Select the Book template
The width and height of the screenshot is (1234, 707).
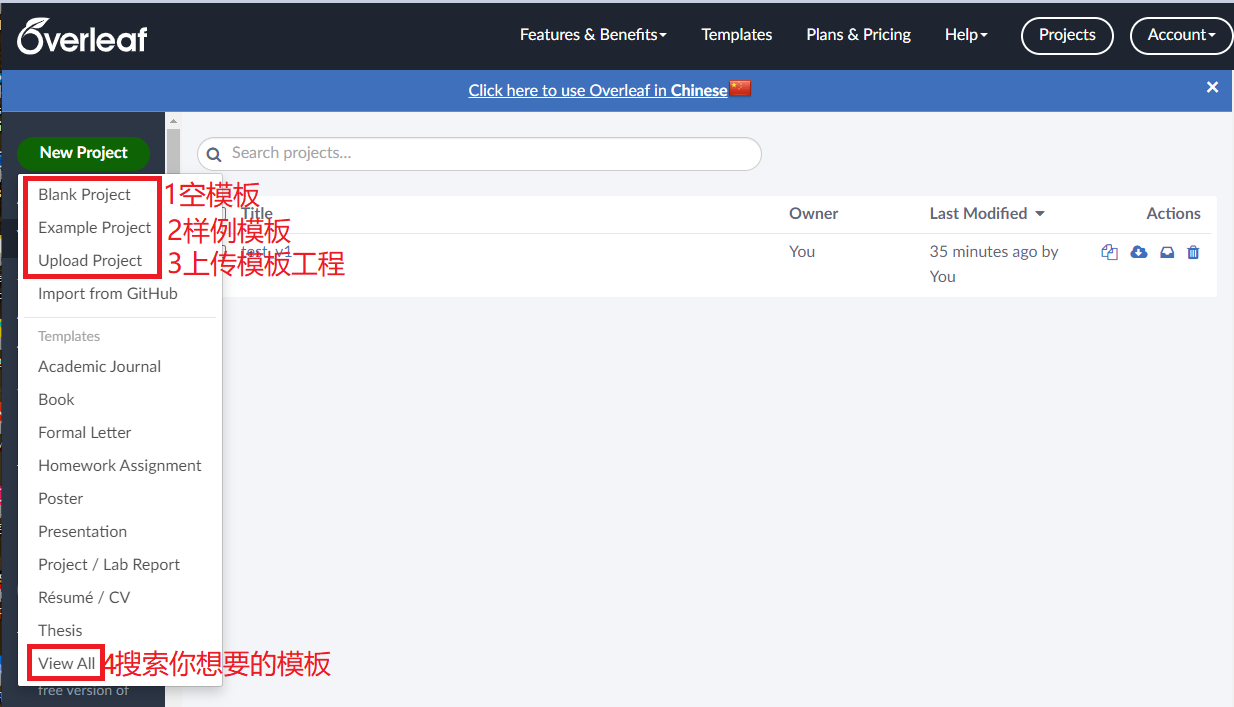(x=56, y=399)
